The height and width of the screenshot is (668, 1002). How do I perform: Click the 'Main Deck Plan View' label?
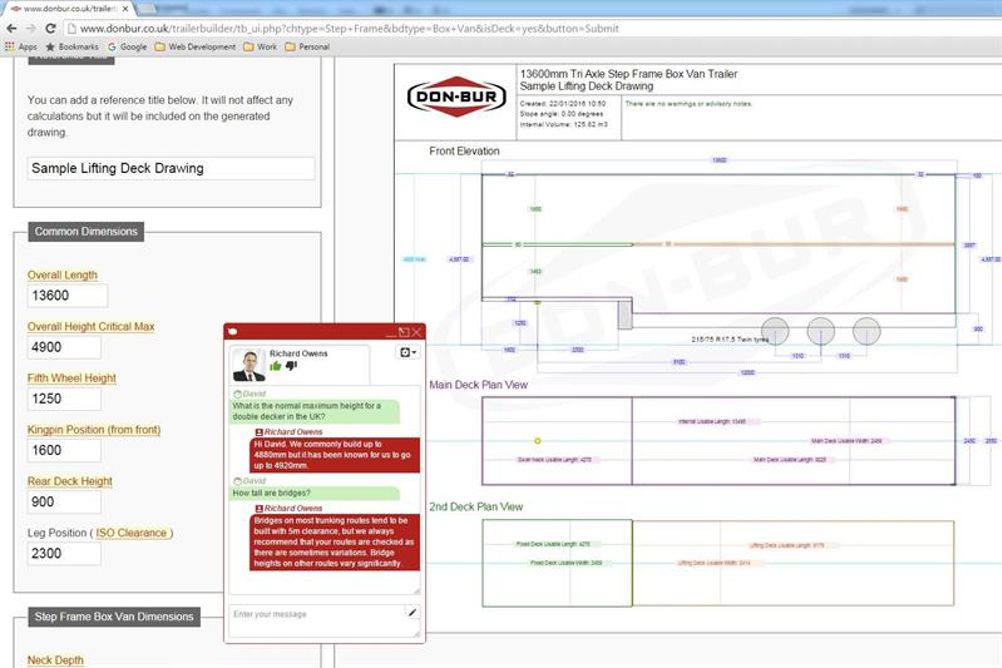(x=479, y=385)
